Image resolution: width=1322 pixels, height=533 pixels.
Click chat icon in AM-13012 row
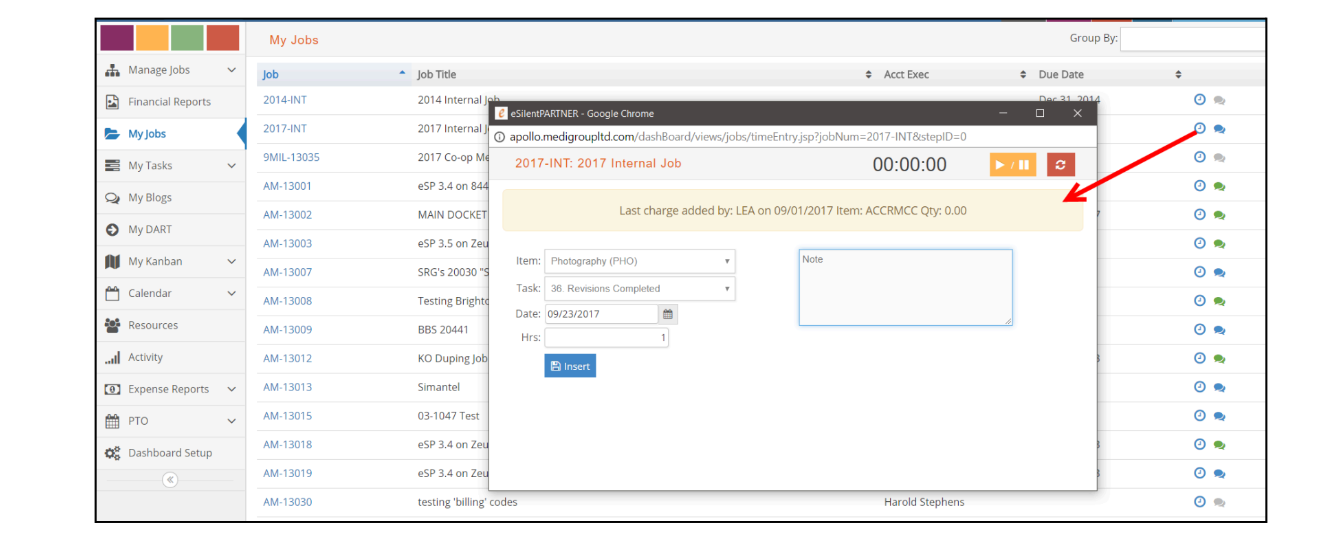coord(1219,359)
